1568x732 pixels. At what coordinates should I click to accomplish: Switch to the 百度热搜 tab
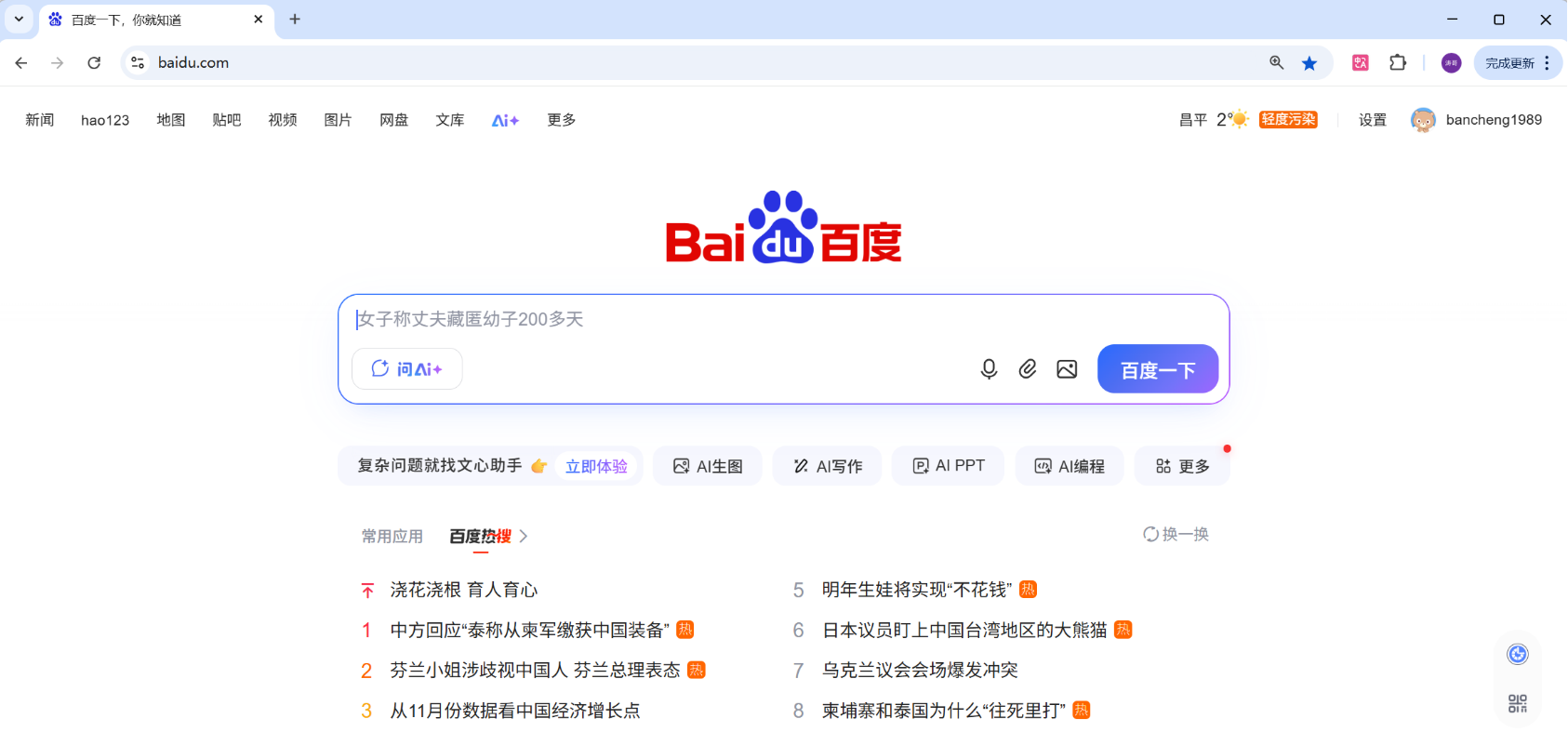click(480, 537)
